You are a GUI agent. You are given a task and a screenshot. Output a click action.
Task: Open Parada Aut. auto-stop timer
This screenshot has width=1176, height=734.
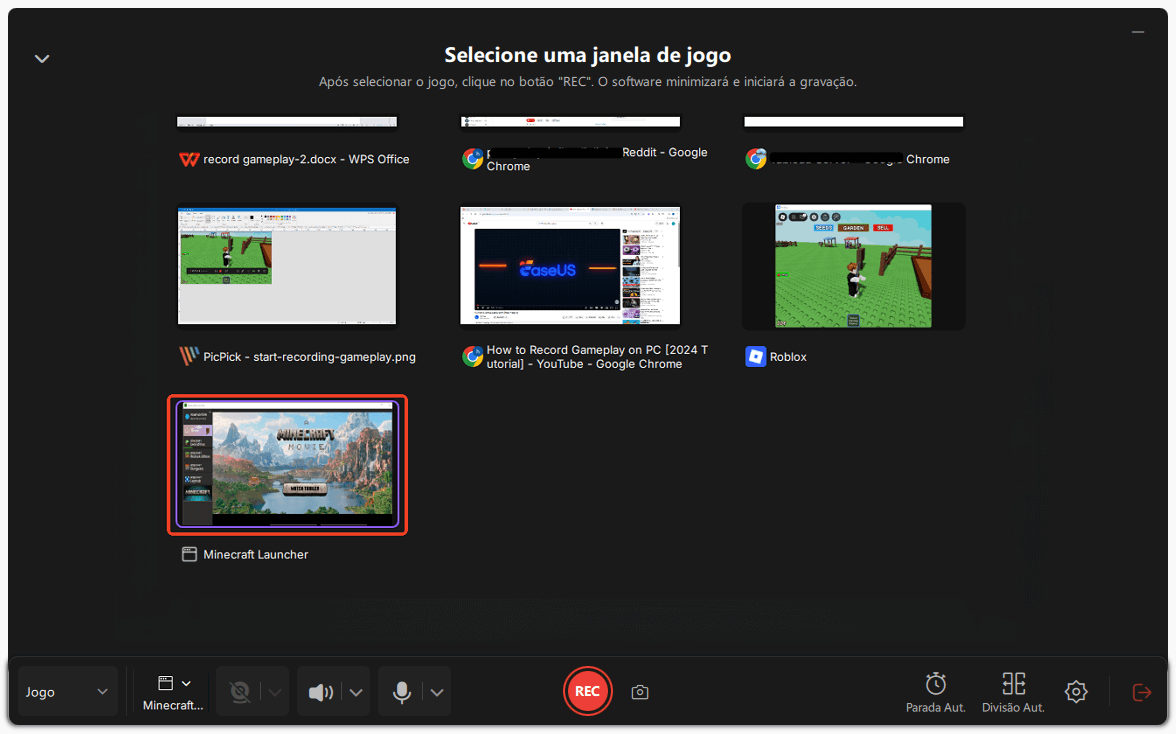pyautogui.click(x=935, y=692)
